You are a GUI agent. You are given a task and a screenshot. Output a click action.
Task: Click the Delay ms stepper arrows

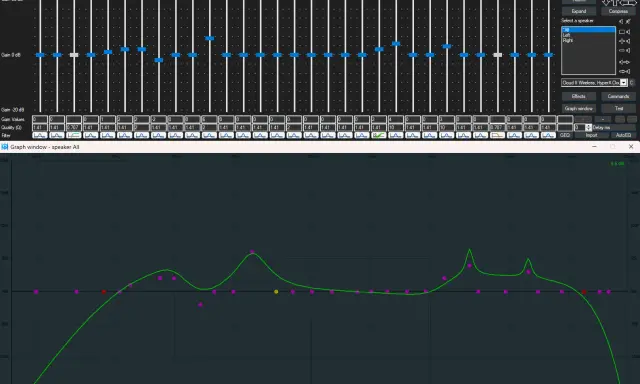tap(588, 127)
